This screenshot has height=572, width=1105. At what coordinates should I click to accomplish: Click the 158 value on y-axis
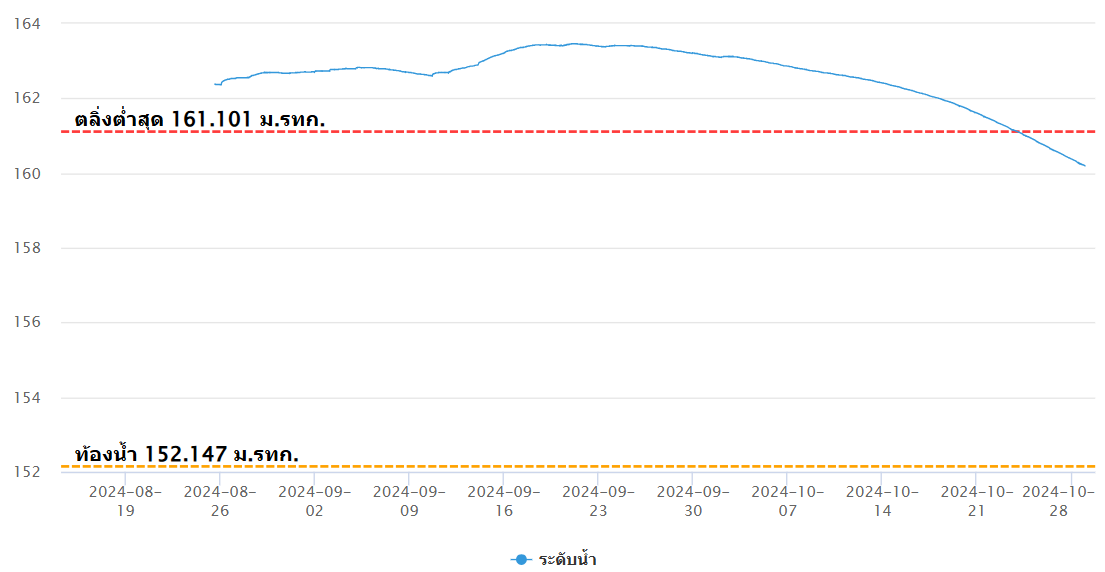[x=27, y=248]
